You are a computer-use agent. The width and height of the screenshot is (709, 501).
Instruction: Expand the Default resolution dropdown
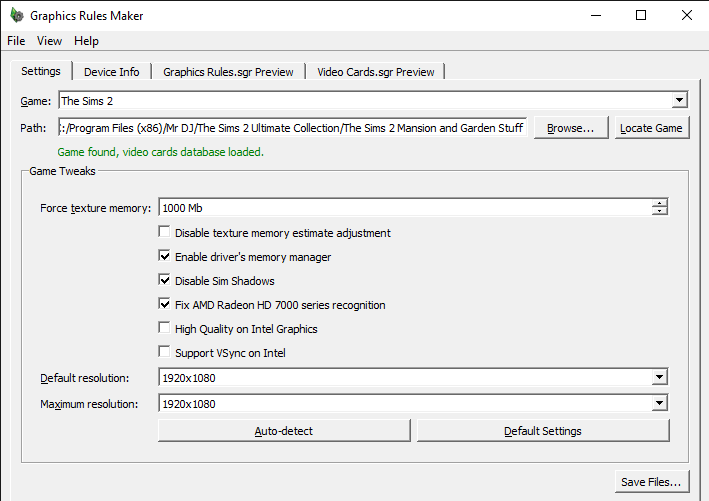(659, 378)
